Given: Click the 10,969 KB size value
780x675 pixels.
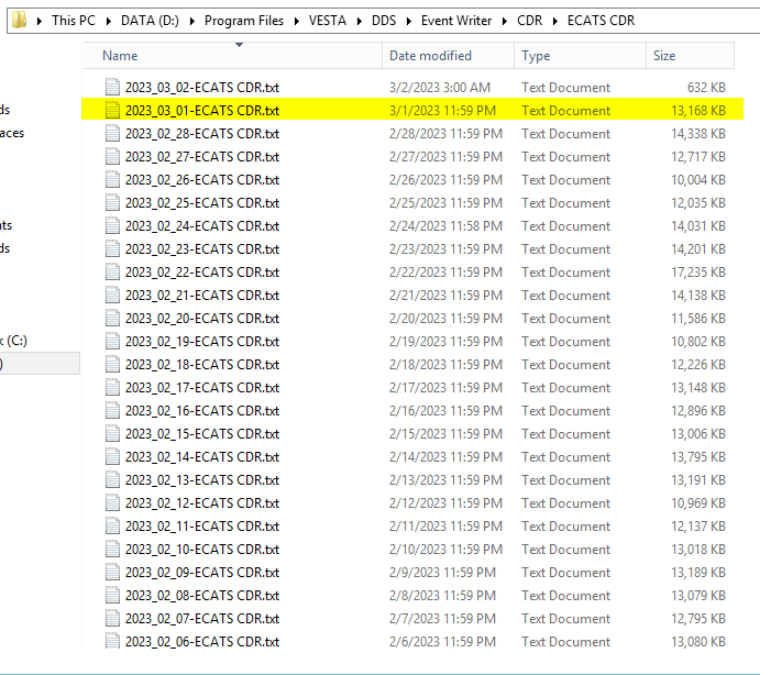Looking at the screenshot, I should pos(698,503).
